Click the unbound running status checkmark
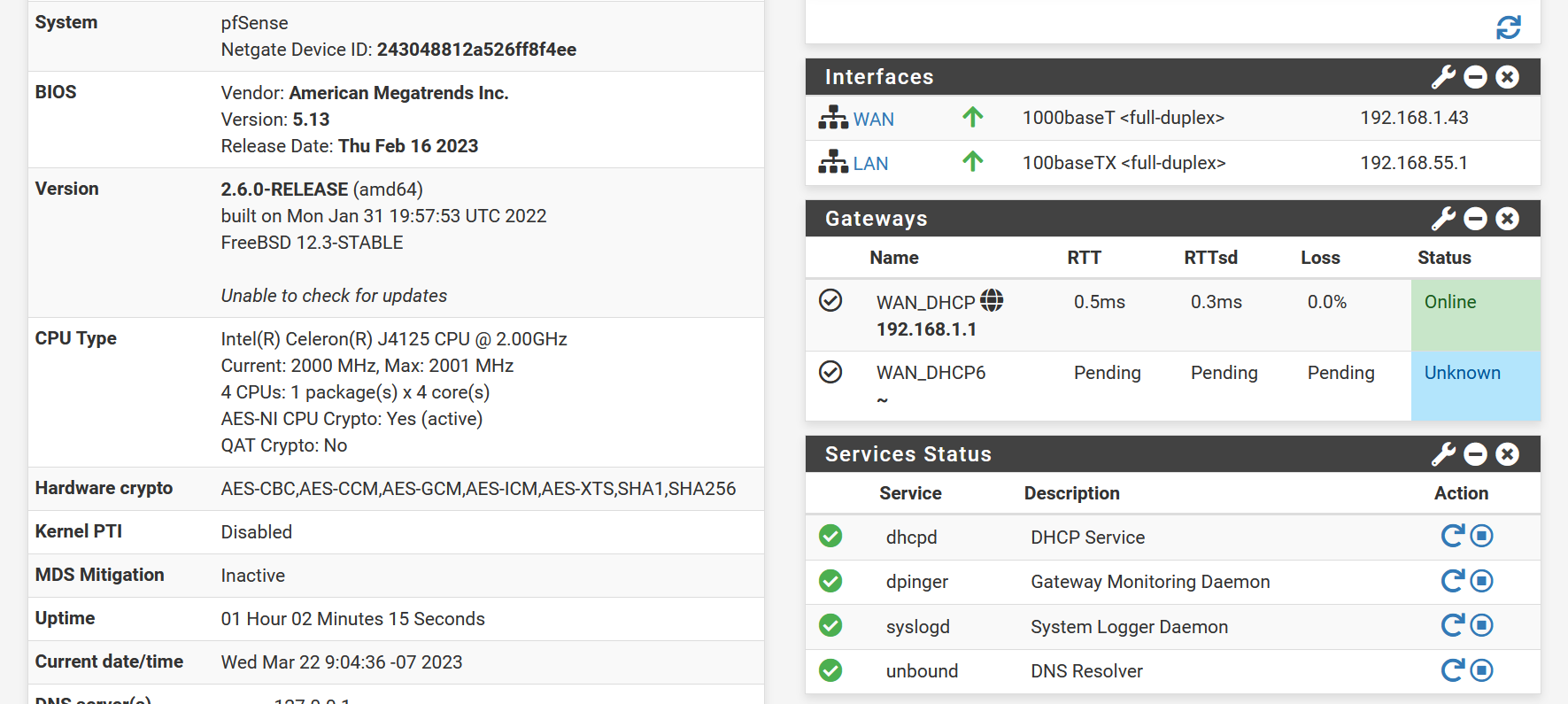 [x=830, y=670]
